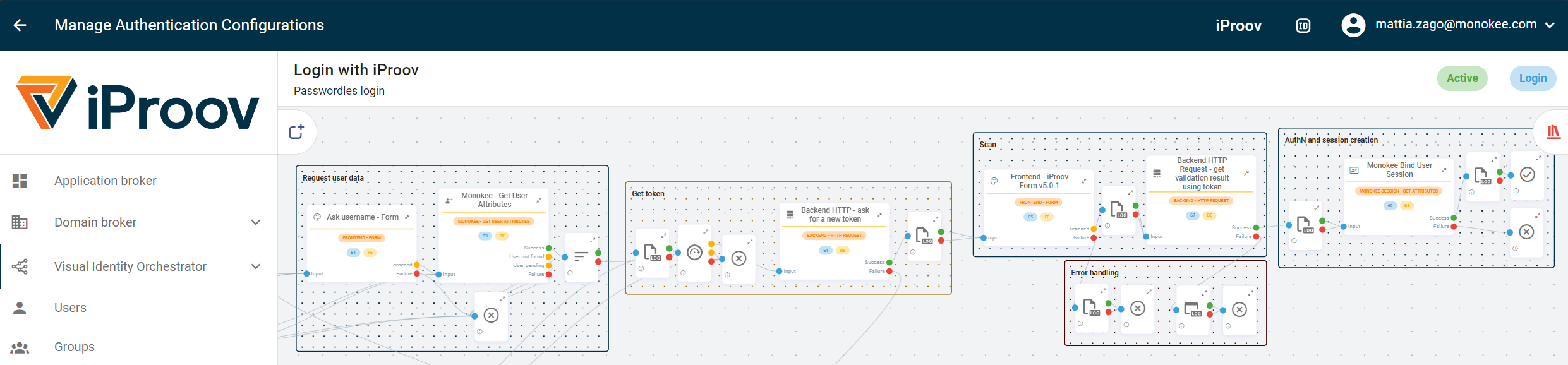Click the iProov tenant name in header
This screenshot has height=365, width=1568.
tap(1238, 26)
